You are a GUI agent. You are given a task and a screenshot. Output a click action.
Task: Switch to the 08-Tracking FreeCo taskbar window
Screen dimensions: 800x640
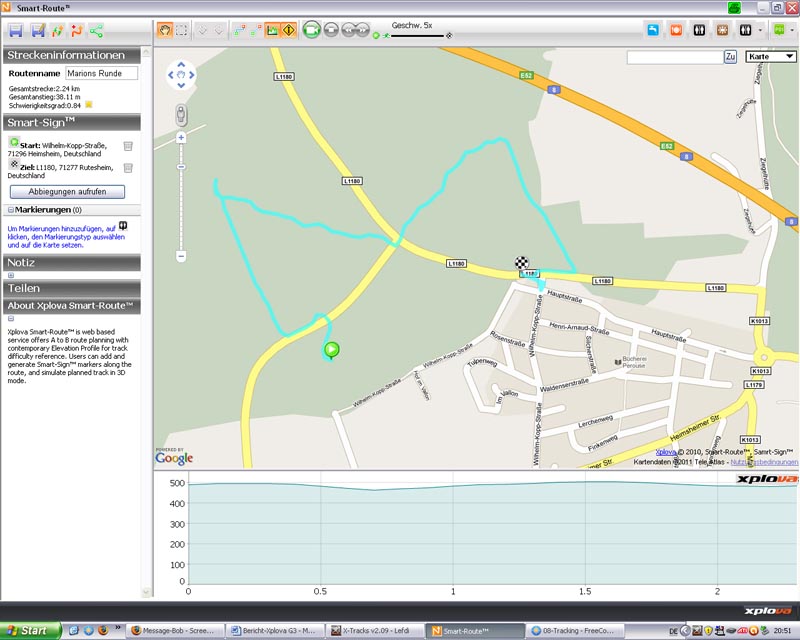(575, 631)
